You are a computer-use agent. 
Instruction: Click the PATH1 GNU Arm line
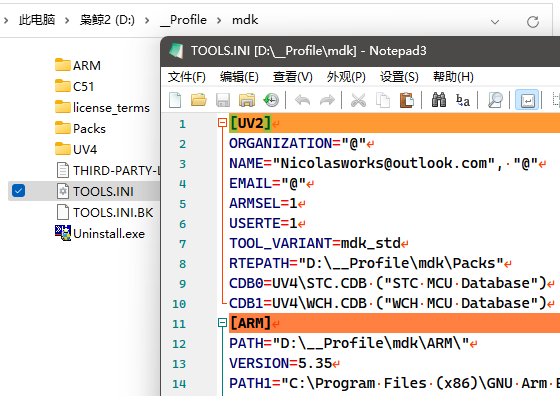coord(394,383)
